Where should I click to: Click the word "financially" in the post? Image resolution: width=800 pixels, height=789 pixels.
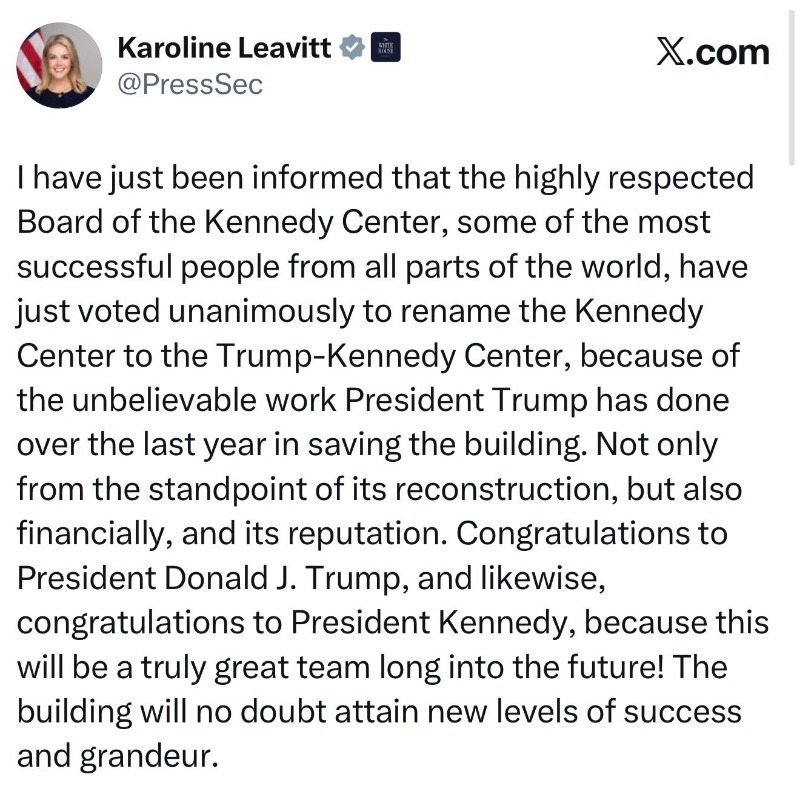[x=94, y=533]
